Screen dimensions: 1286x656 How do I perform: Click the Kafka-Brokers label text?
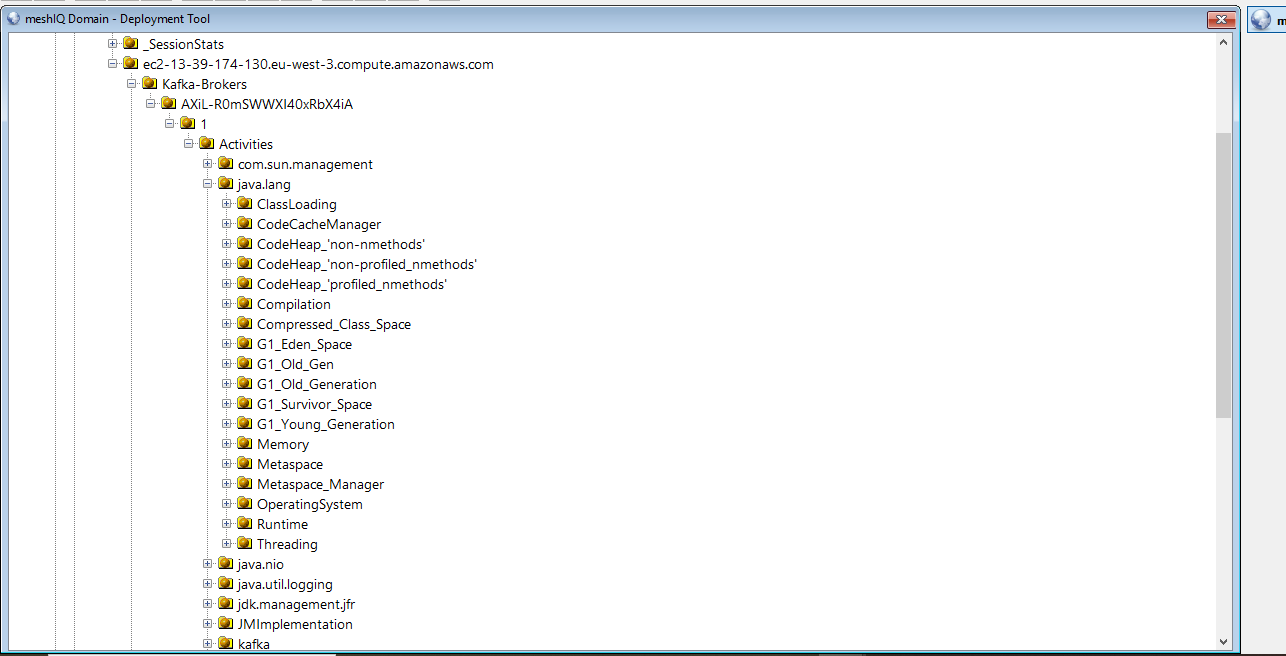coord(204,84)
